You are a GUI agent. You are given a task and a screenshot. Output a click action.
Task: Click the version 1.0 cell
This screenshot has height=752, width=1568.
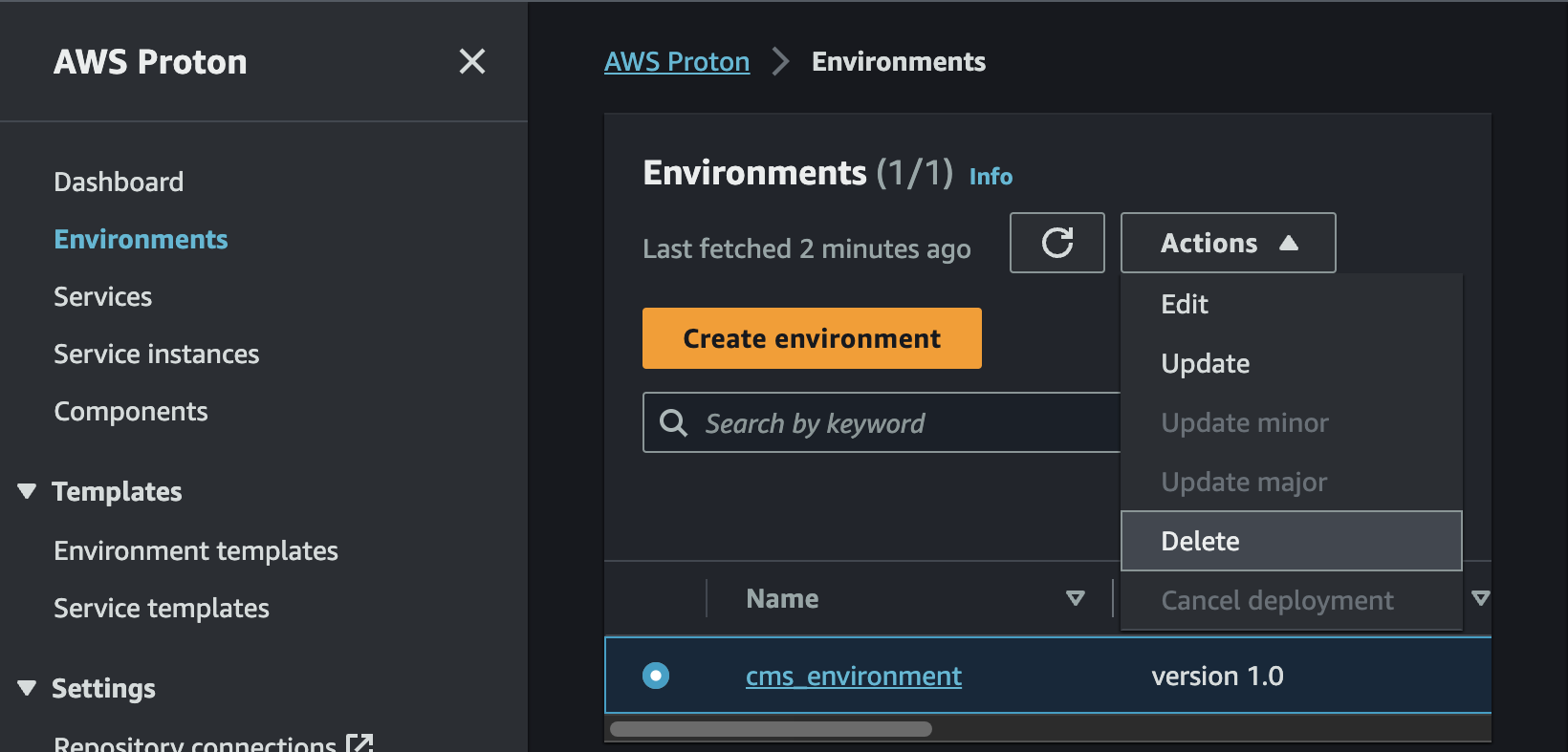tap(1217, 676)
